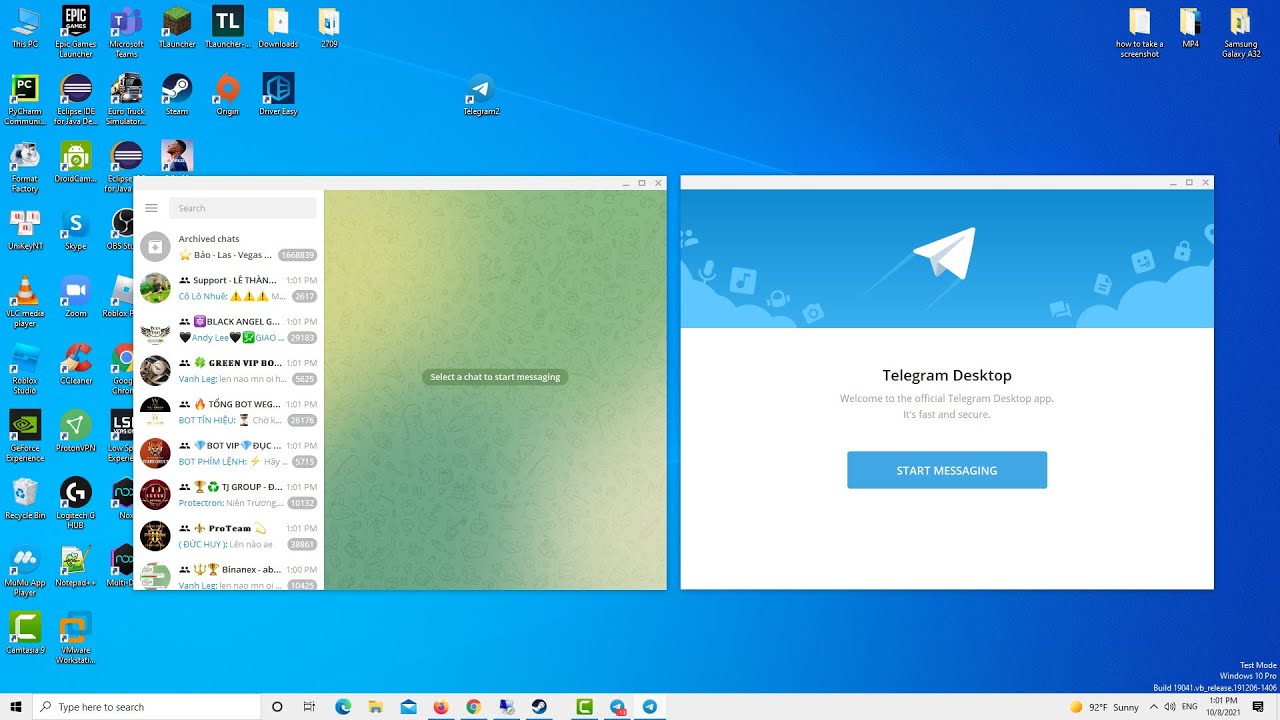1280x720 pixels.
Task: Open the Telegram hamburger menu
Action: [151, 208]
